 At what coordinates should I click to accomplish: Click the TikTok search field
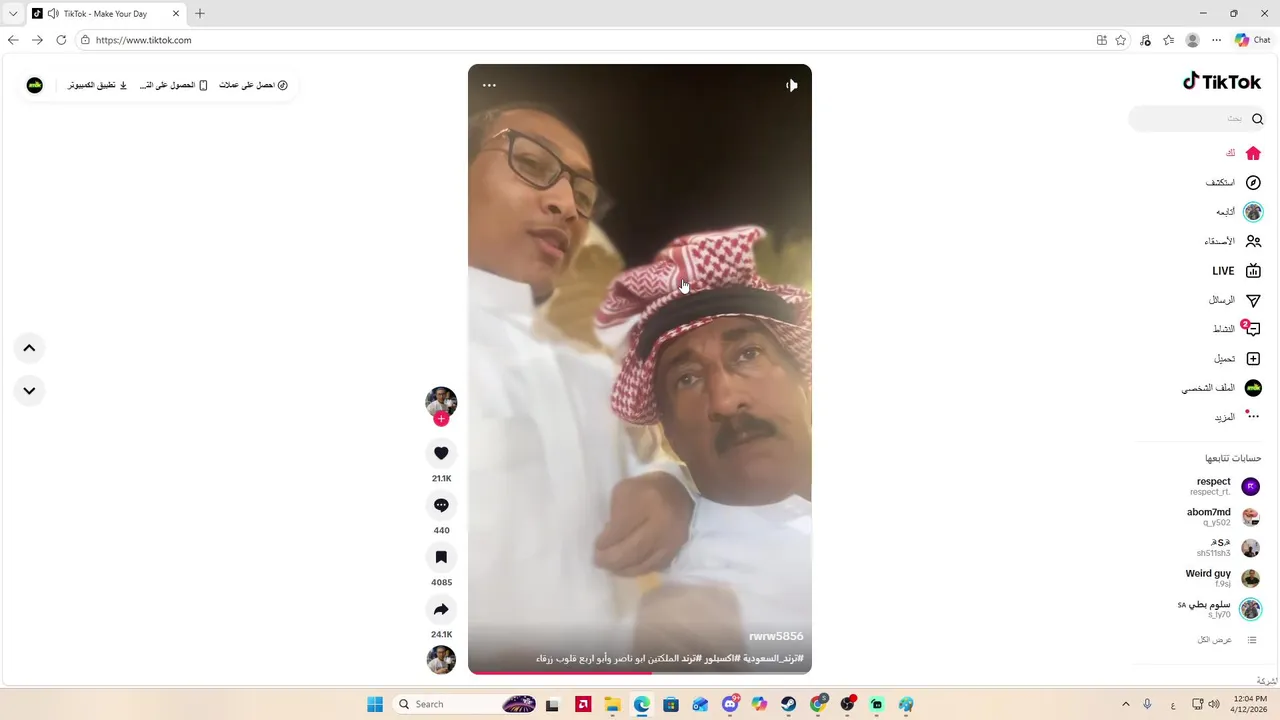tap(1197, 119)
